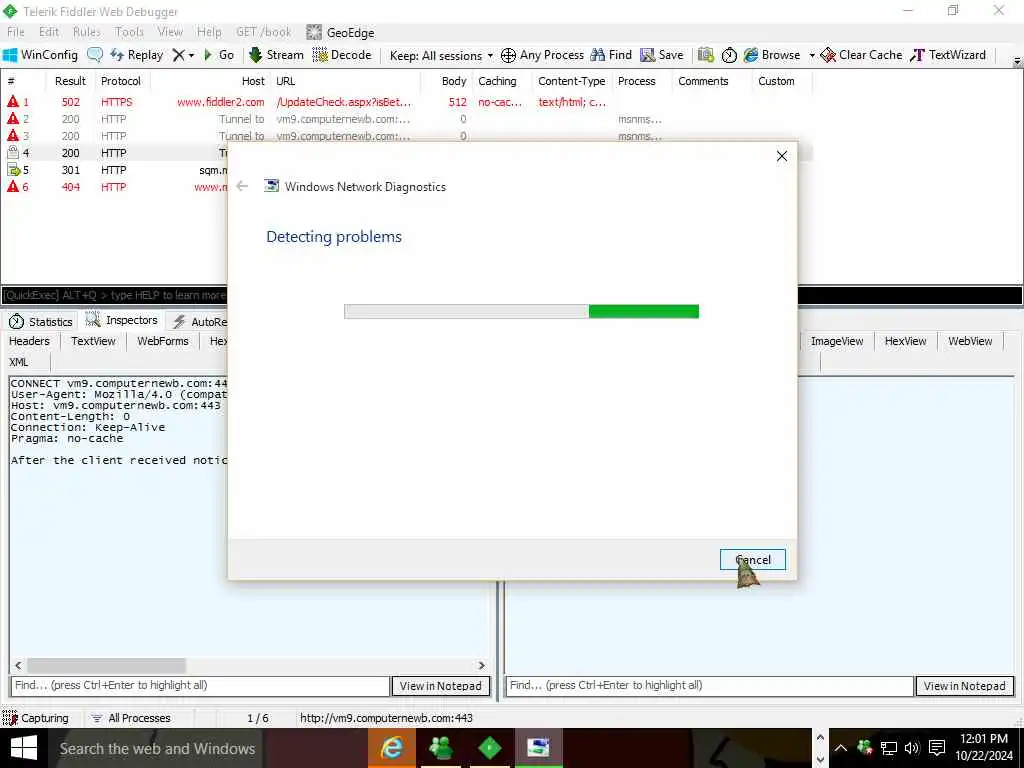
Task: Click GET /book menu item
Action: pyautogui.click(x=264, y=32)
